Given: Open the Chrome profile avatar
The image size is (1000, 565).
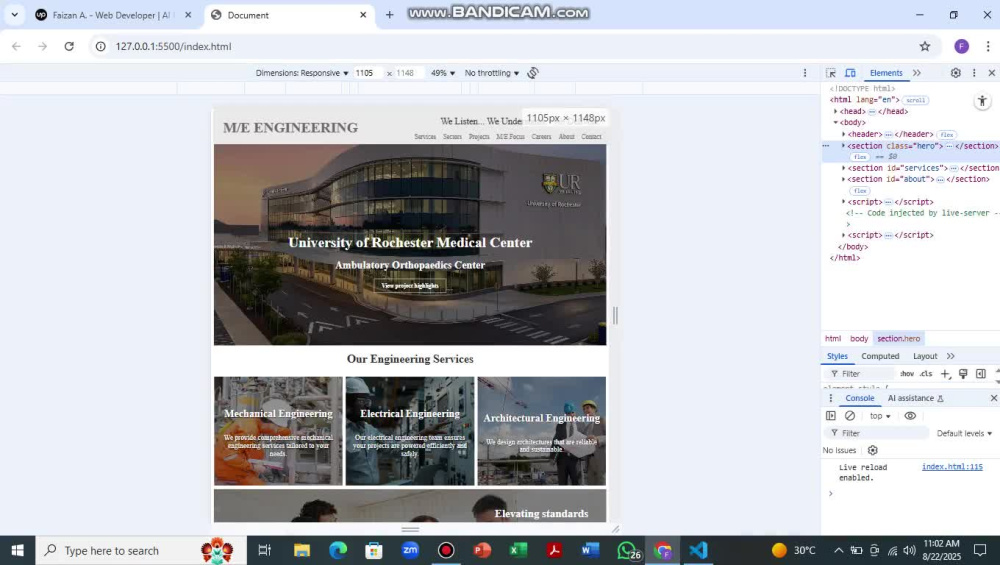Looking at the screenshot, I should (962, 46).
